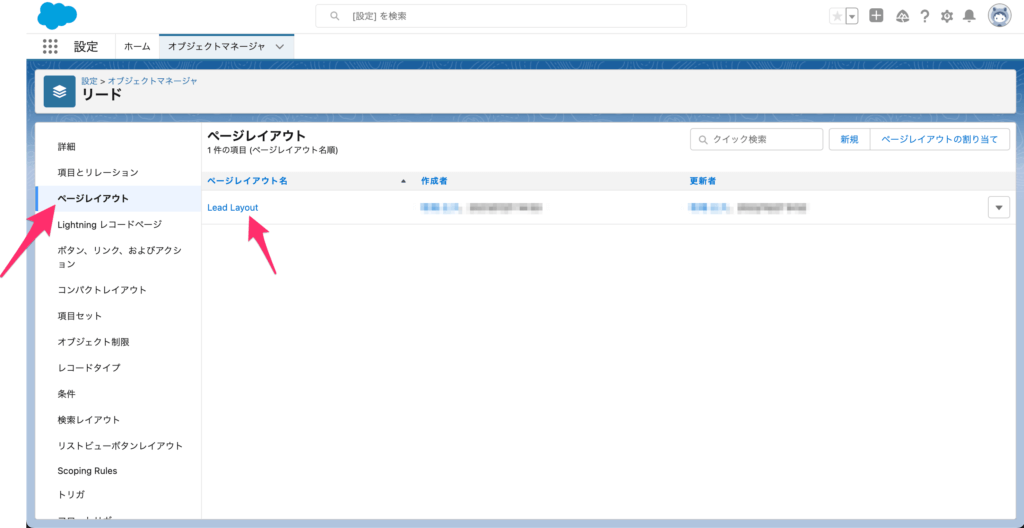Viewport: 1024px width, 528px height.
Task: Open Lightning レコードページ in the sidebar
Action: [109, 225]
